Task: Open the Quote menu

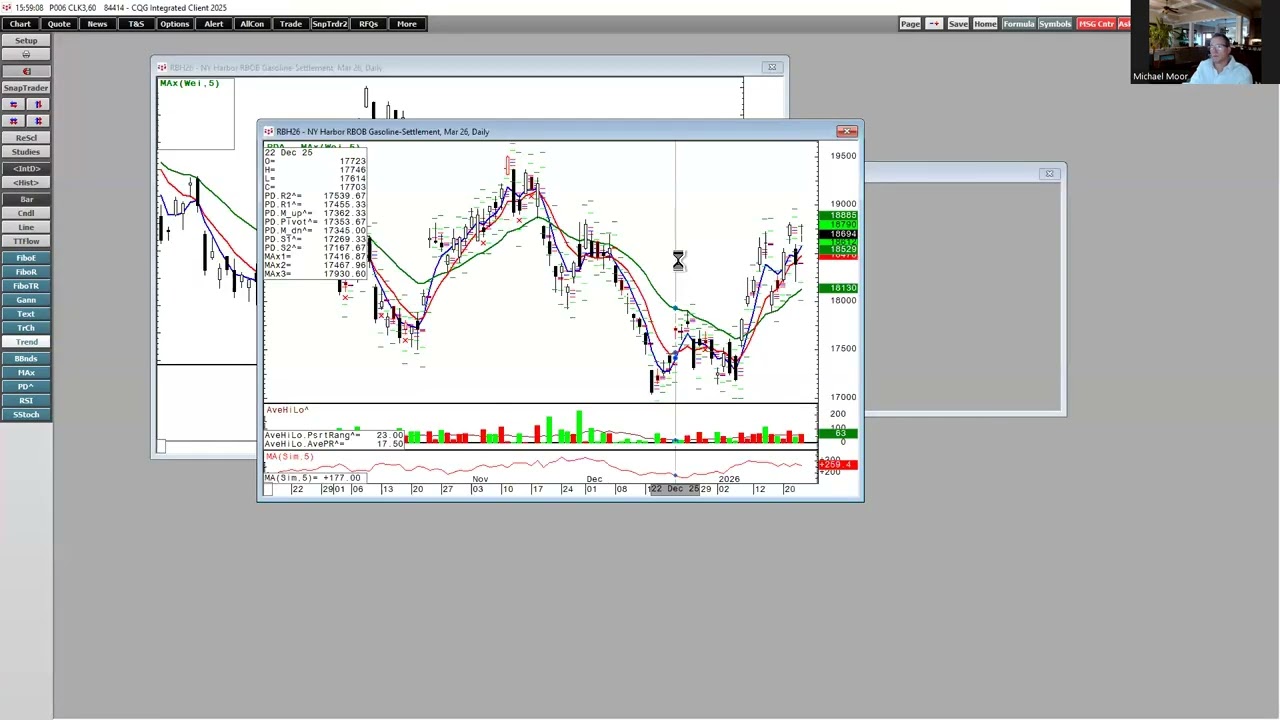Action: [x=59, y=24]
